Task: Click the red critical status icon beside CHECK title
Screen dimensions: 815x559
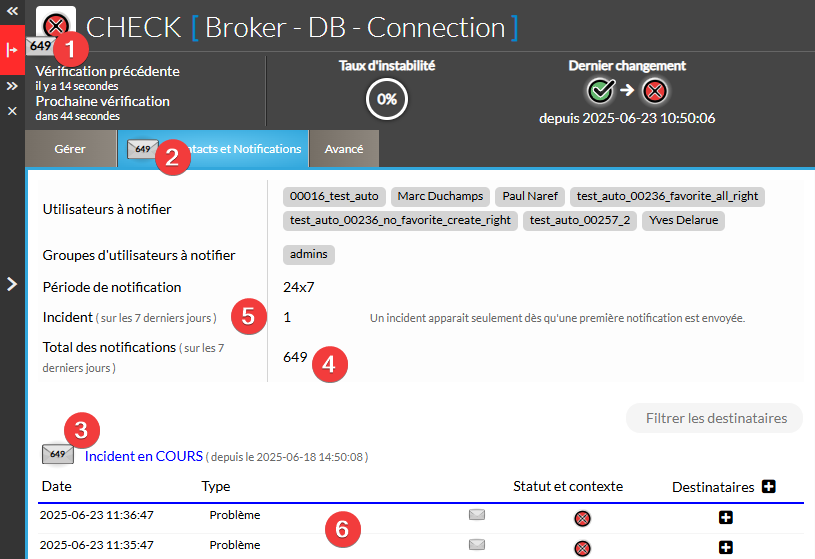Action: 56,26
